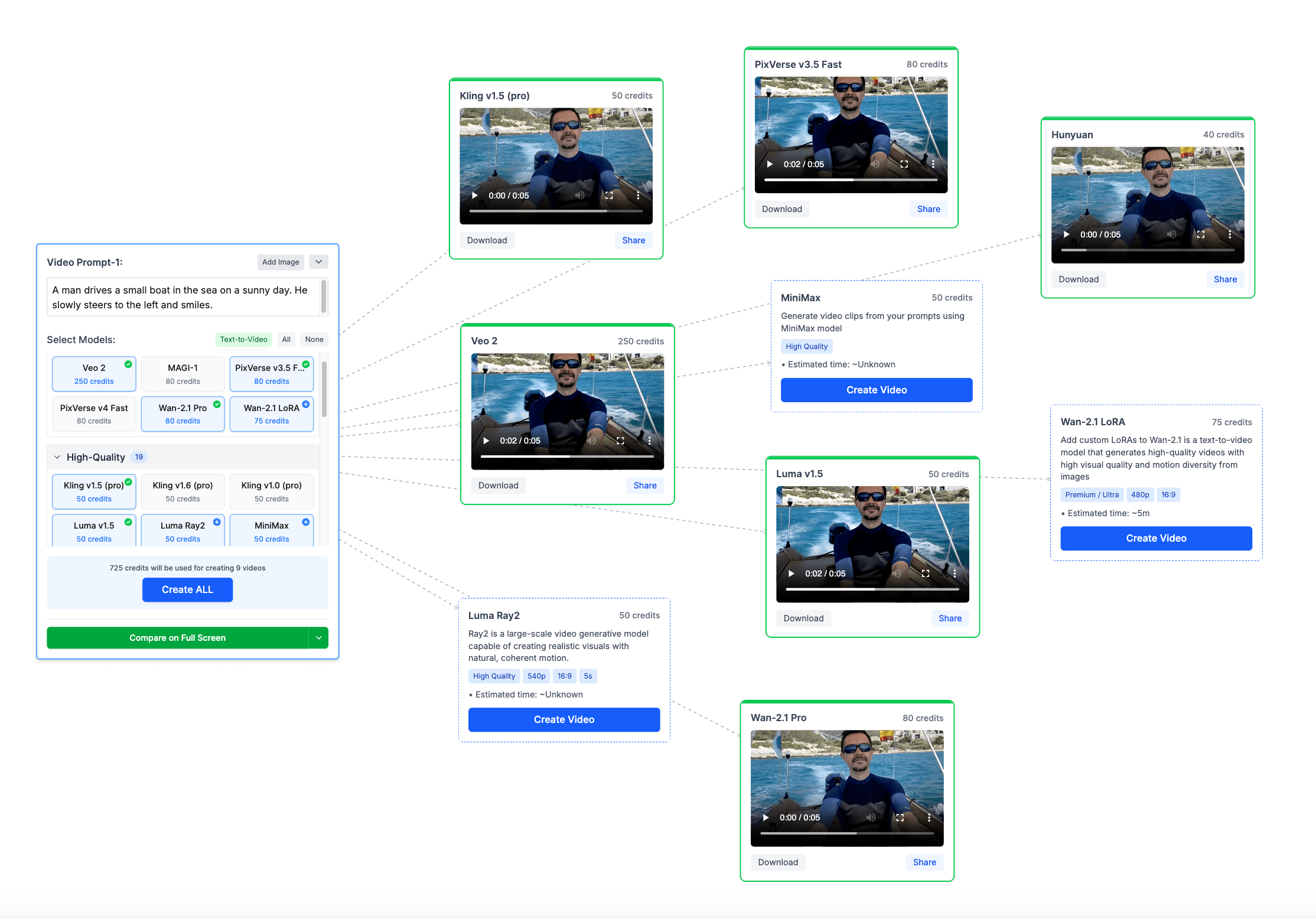Open more options on Luma v1.5 video
Image resolution: width=1316 pixels, height=919 pixels.
[955, 573]
